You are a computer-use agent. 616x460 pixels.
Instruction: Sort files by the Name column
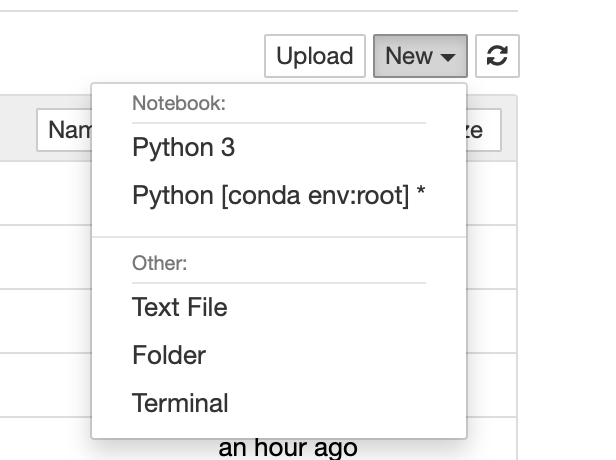[65, 130]
